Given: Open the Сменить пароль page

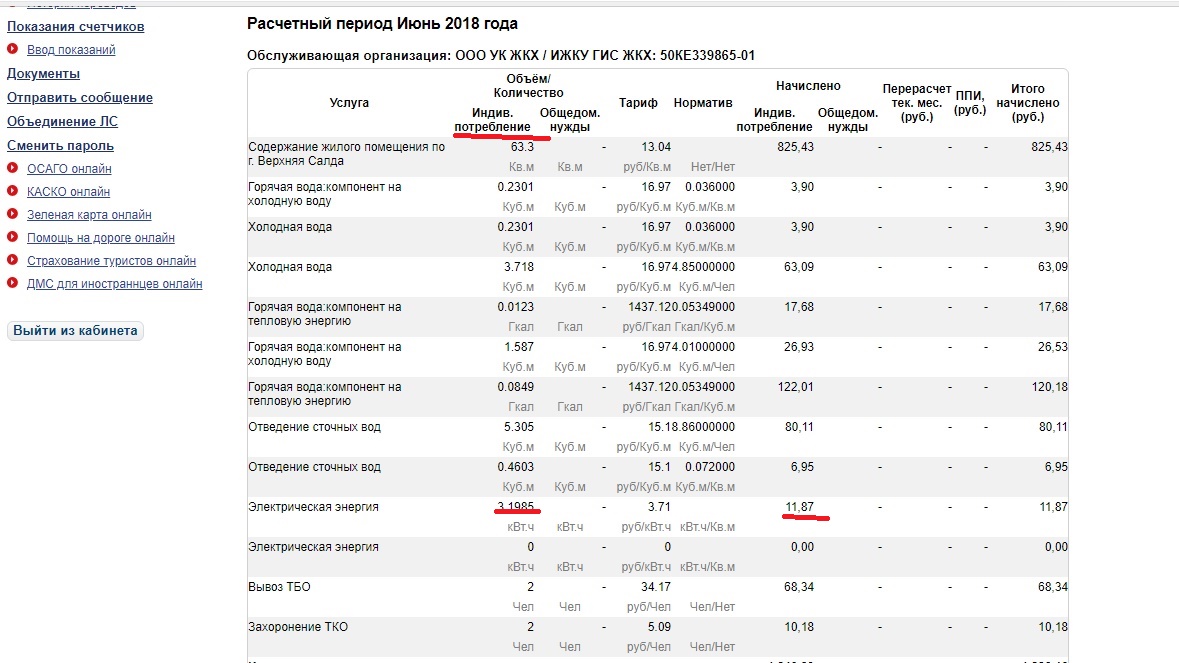Looking at the screenshot, I should 61,146.
